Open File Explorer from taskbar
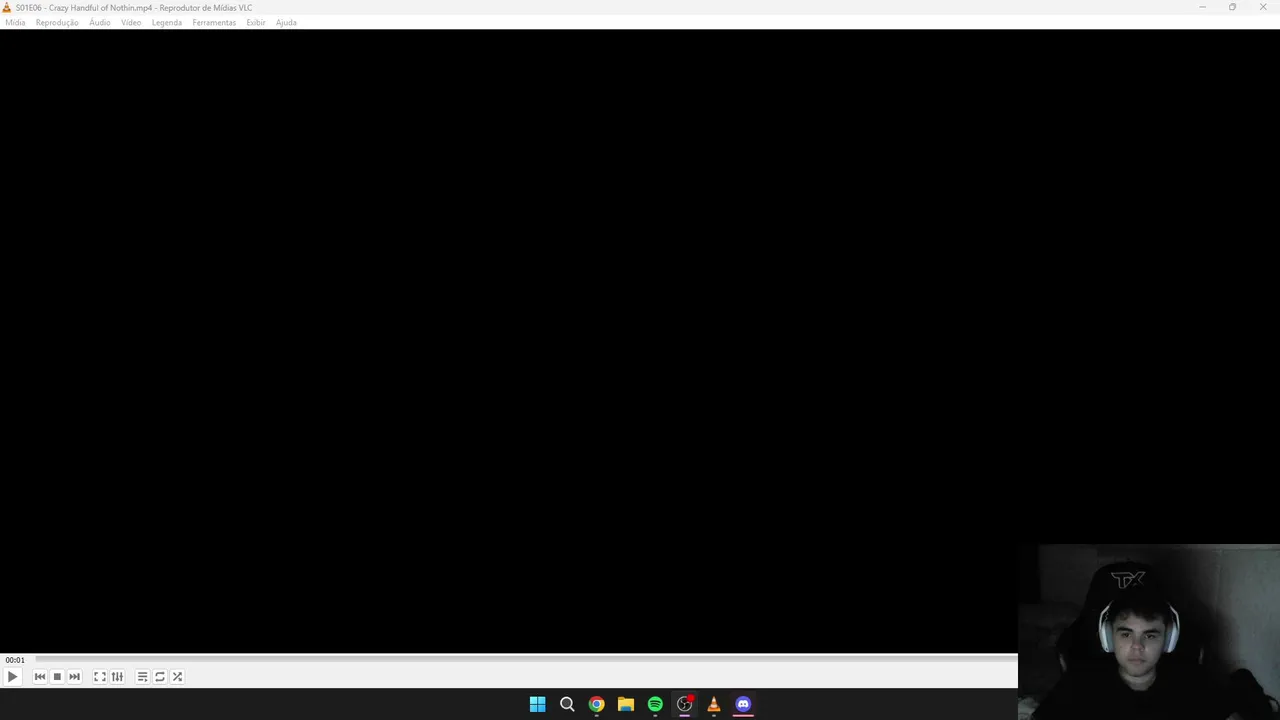Image resolution: width=1280 pixels, height=720 pixels. point(626,704)
